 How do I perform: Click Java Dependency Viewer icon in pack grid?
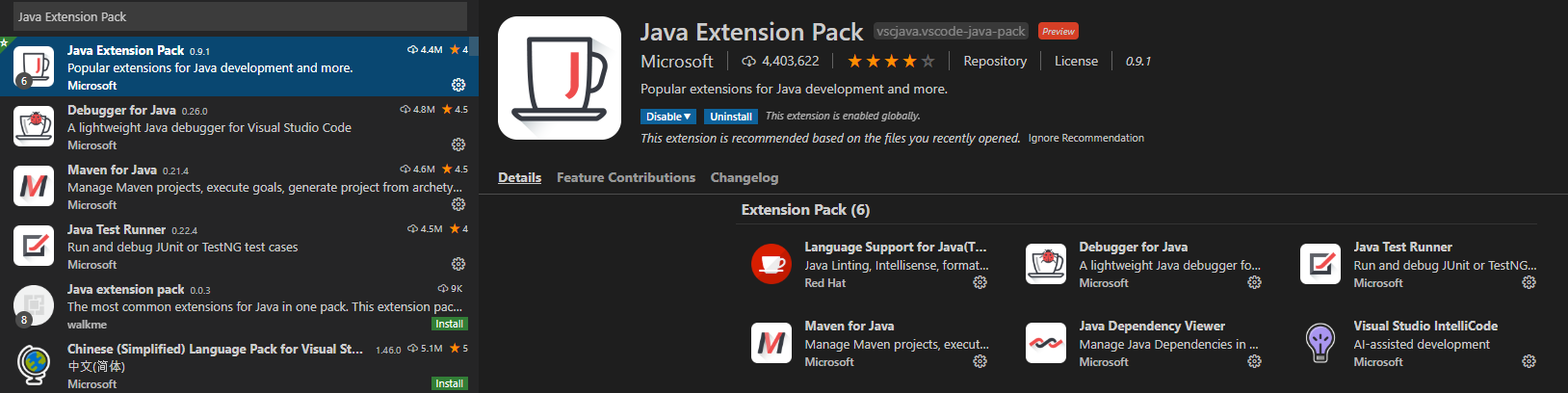1046,343
